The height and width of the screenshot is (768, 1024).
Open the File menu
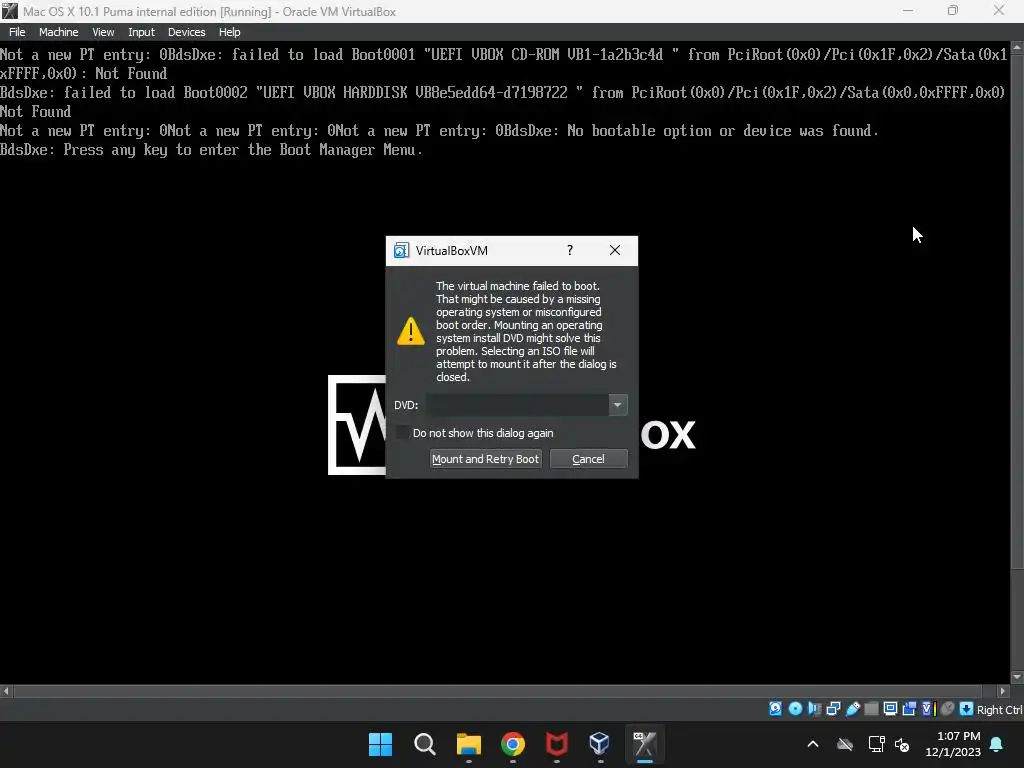(17, 32)
